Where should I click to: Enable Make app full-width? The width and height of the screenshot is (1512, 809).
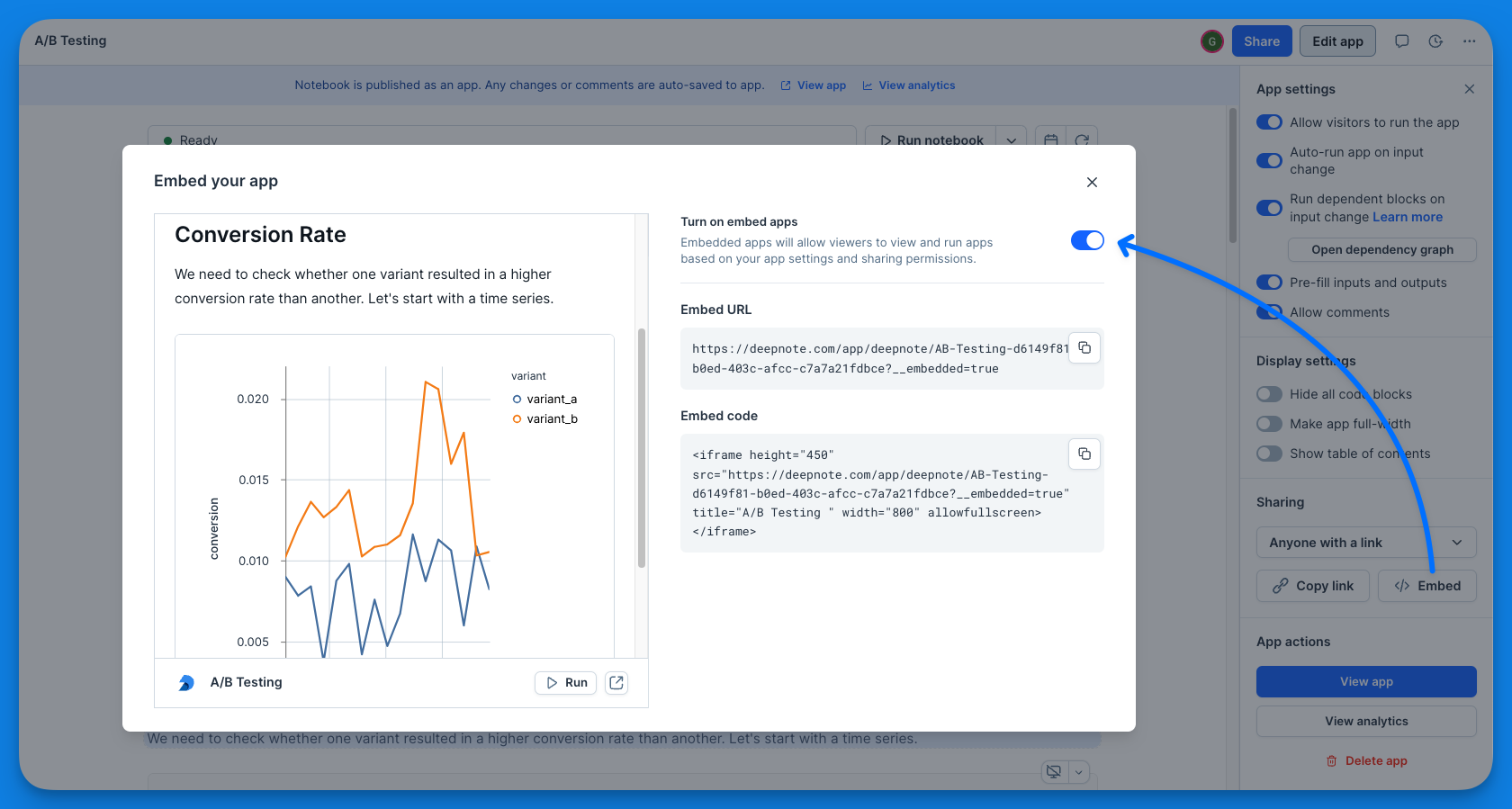pos(1269,424)
